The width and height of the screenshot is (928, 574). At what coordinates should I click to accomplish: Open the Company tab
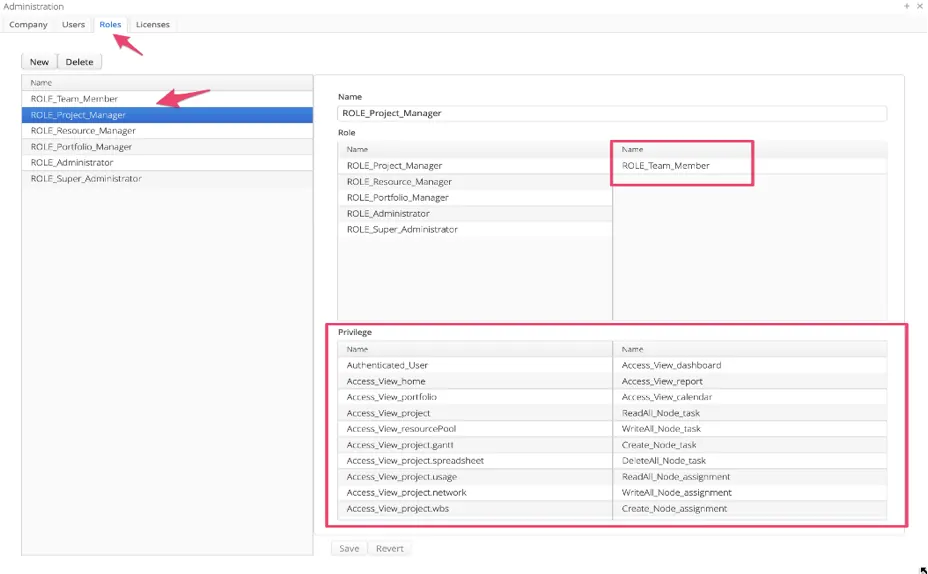coord(28,24)
